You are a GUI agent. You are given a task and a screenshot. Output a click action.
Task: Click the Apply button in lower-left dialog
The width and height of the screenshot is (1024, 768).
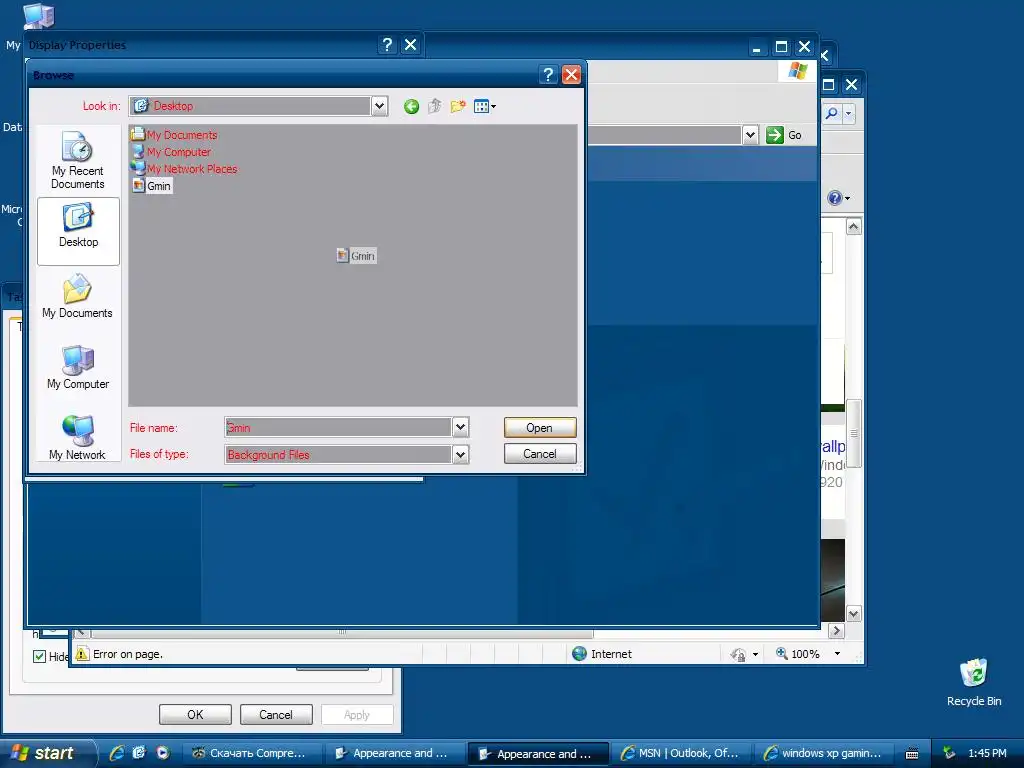pos(357,714)
